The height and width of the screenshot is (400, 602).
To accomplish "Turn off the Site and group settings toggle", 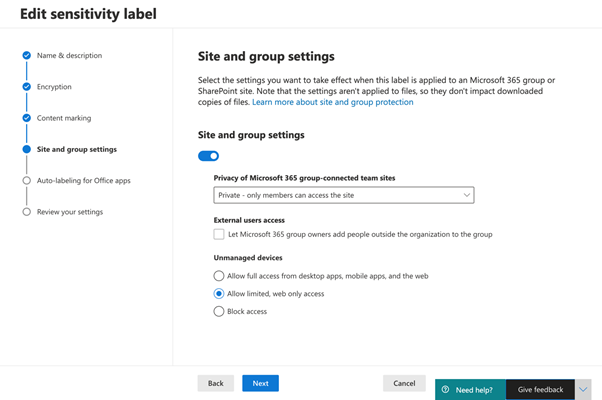I will point(208,156).
